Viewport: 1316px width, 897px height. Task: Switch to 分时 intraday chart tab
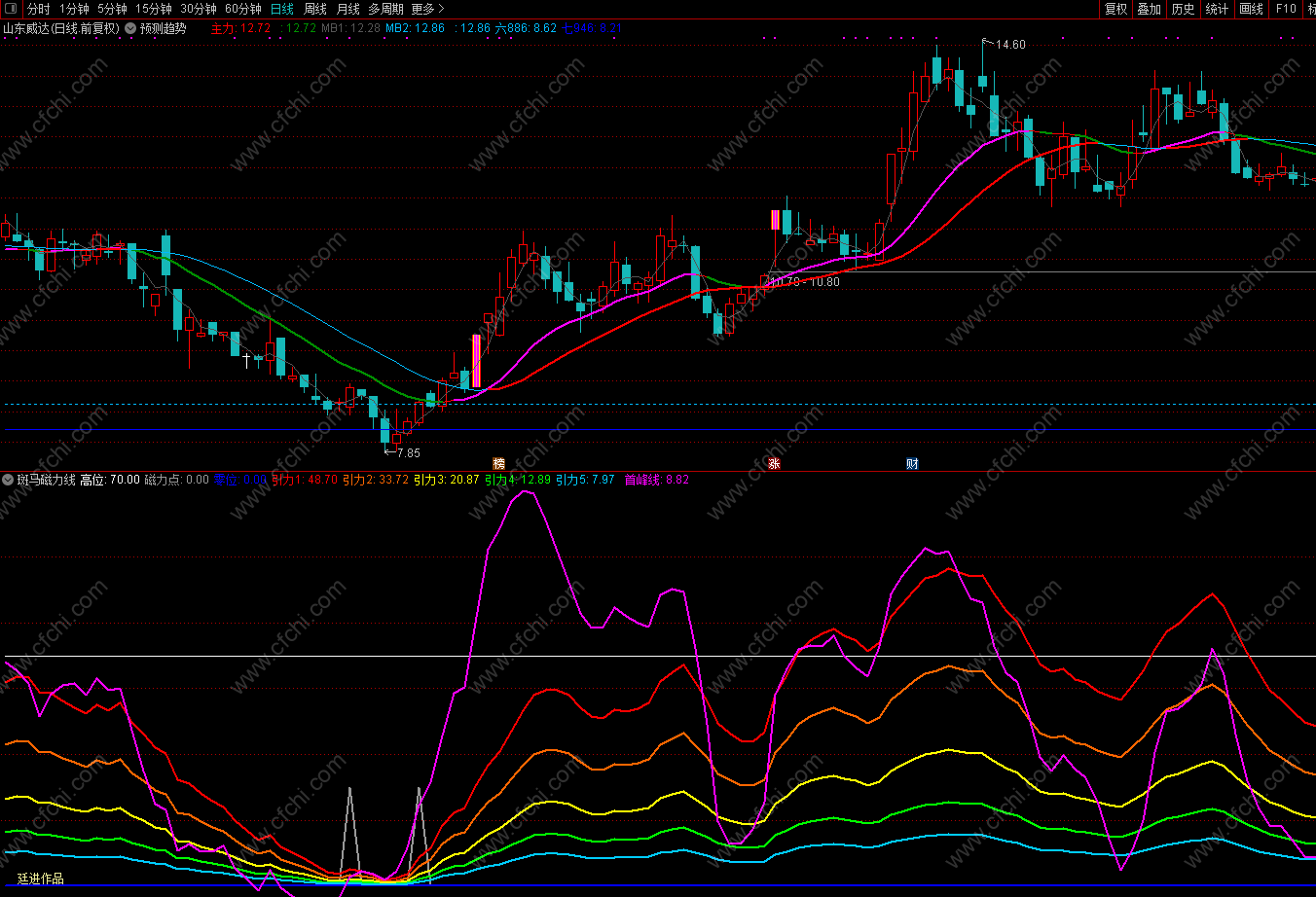(38, 9)
